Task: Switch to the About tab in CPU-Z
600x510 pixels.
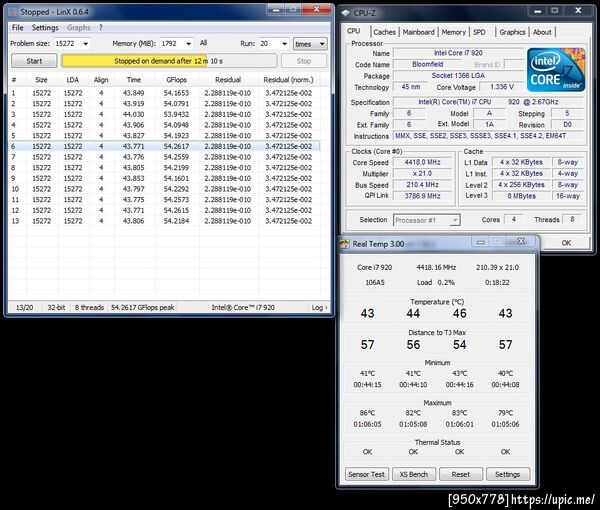Action: tap(542, 32)
